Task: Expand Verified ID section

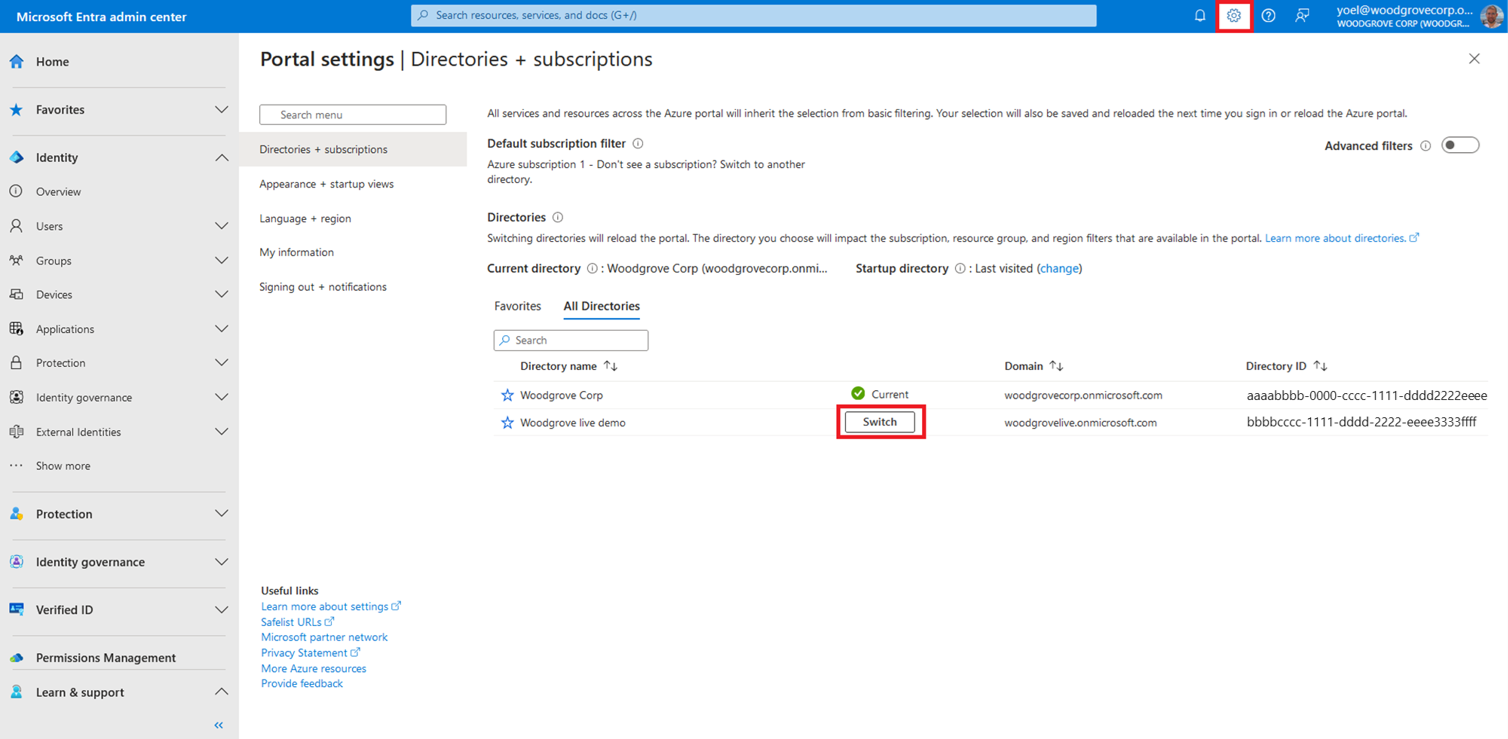Action: [x=221, y=610]
